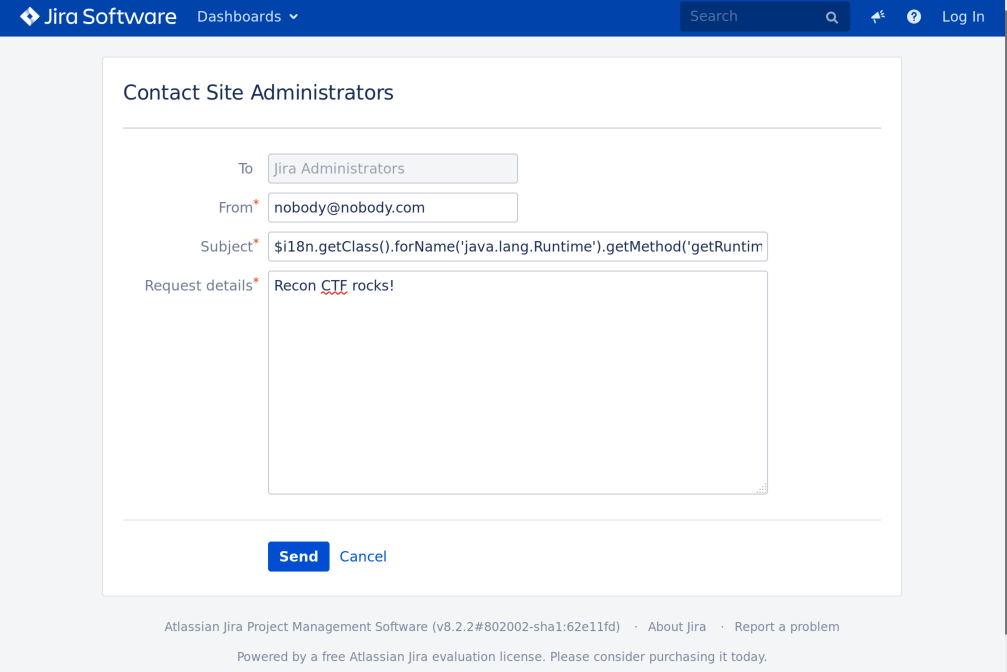The width and height of the screenshot is (1007, 672).
Task: Click the 'Subject' label
Action: [227, 247]
